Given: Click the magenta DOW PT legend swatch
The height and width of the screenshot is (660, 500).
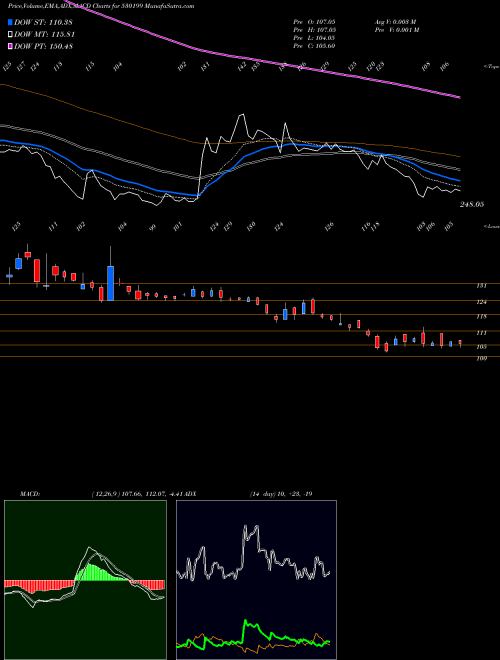Looking at the screenshot, I should [10, 46].
